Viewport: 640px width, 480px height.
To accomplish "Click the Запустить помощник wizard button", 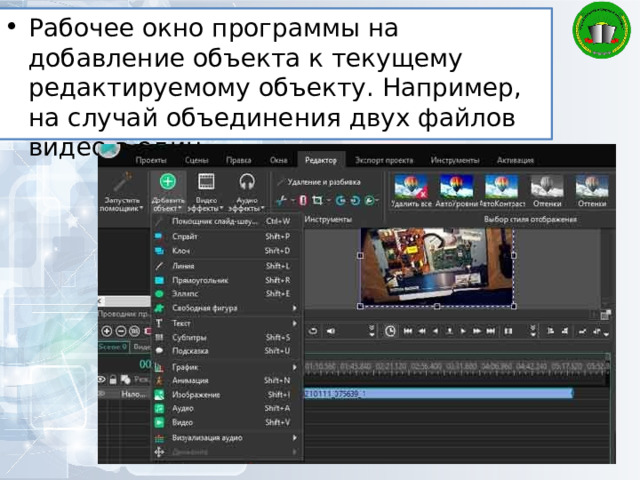I will pyautogui.click(x=122, y=192).
